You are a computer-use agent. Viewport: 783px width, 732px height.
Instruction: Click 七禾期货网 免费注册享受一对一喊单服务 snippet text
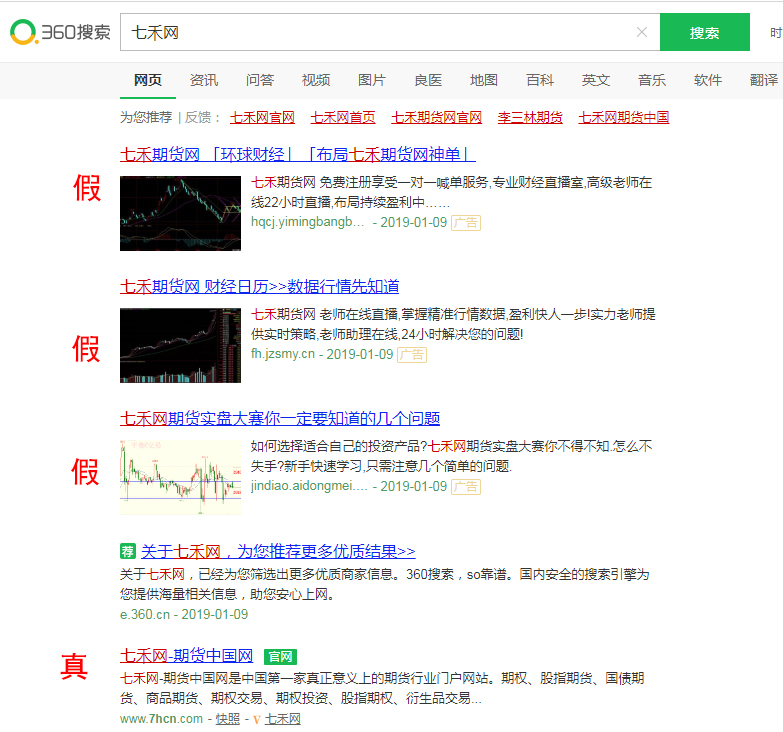click(x=451, y=192)
